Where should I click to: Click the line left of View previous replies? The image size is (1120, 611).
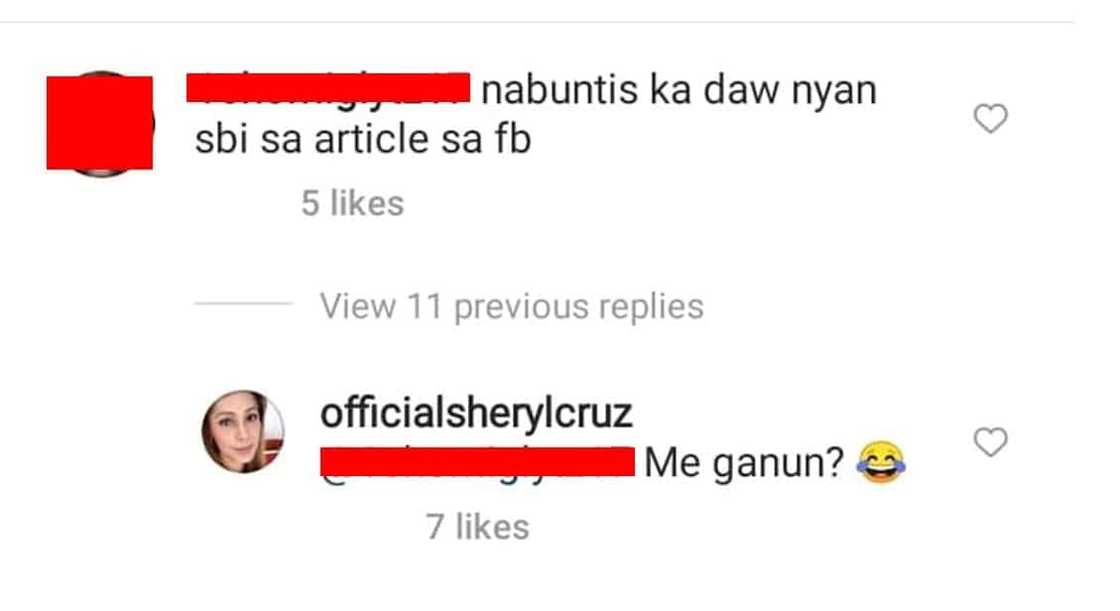[x=244, y=304]
